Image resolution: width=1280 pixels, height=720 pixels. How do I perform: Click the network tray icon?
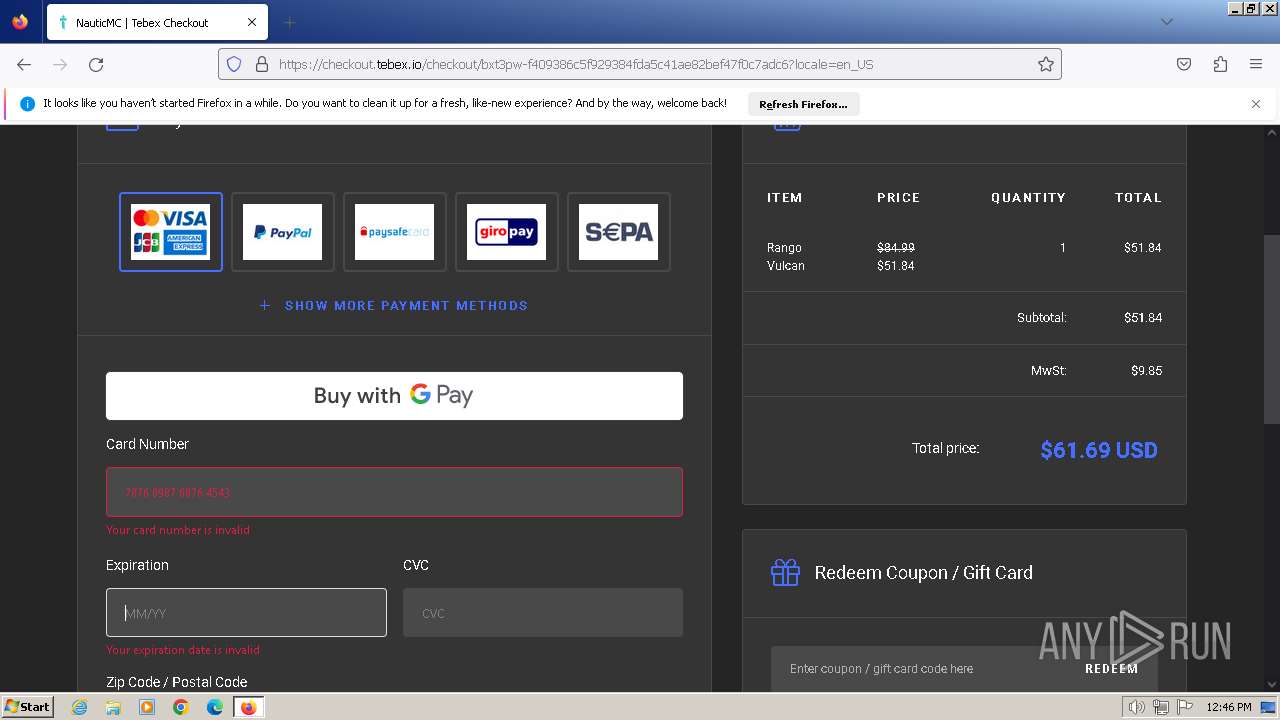point(1161,707)
